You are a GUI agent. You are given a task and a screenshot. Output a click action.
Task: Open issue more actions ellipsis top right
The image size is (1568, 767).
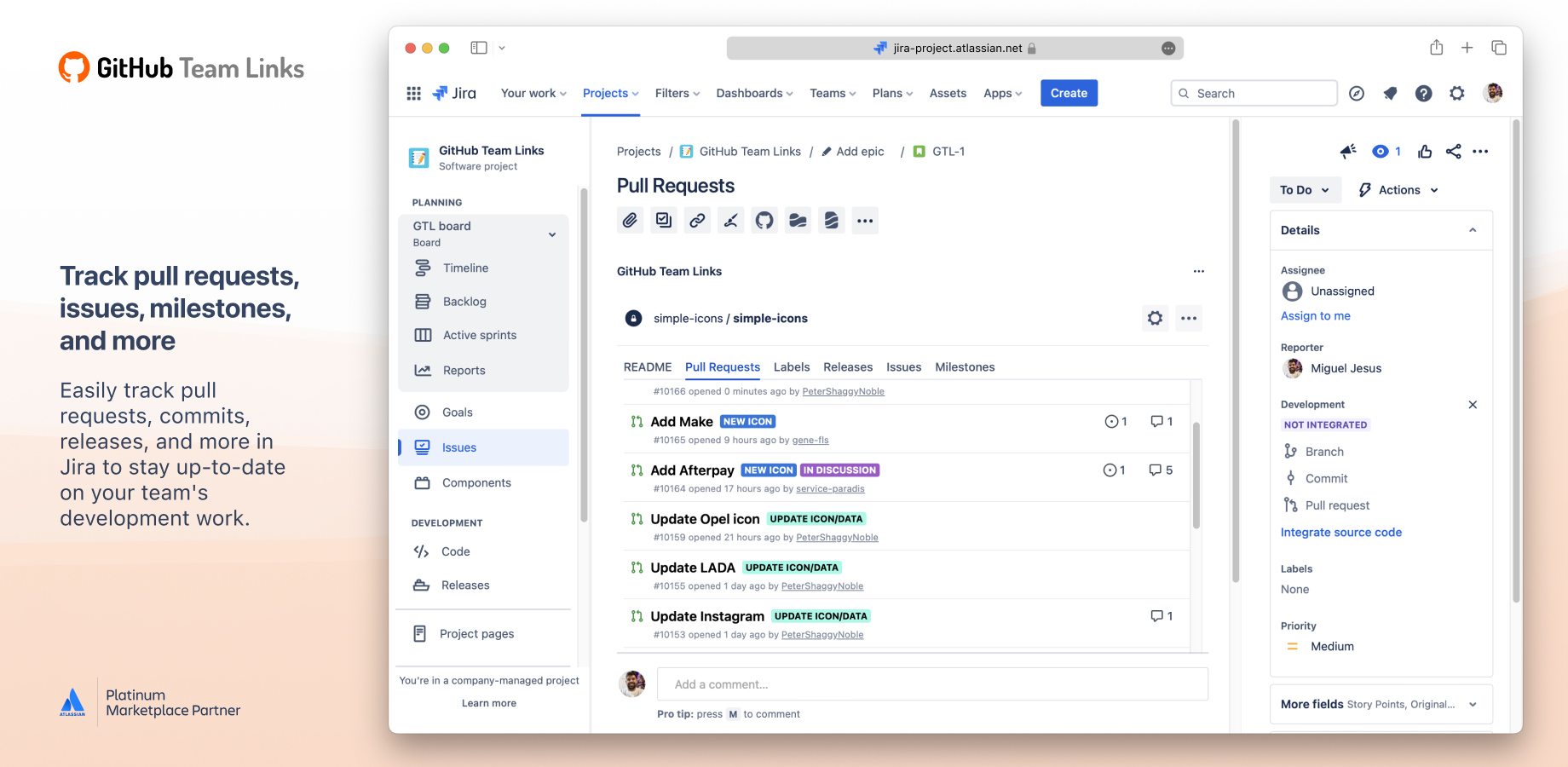point(1480,151)
